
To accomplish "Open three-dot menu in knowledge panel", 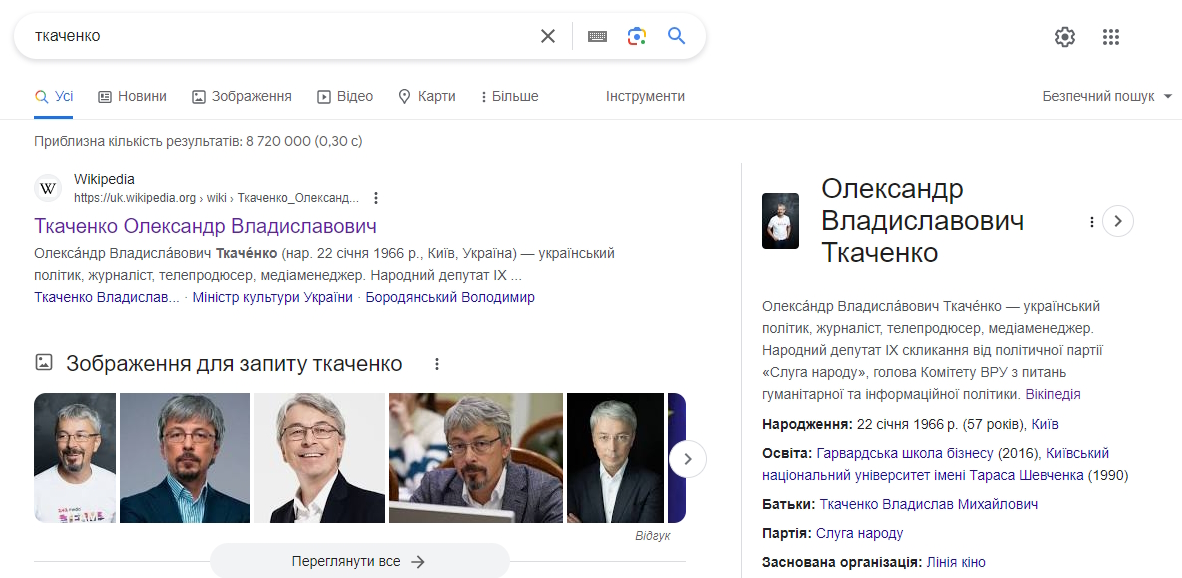I will 1092,222.
